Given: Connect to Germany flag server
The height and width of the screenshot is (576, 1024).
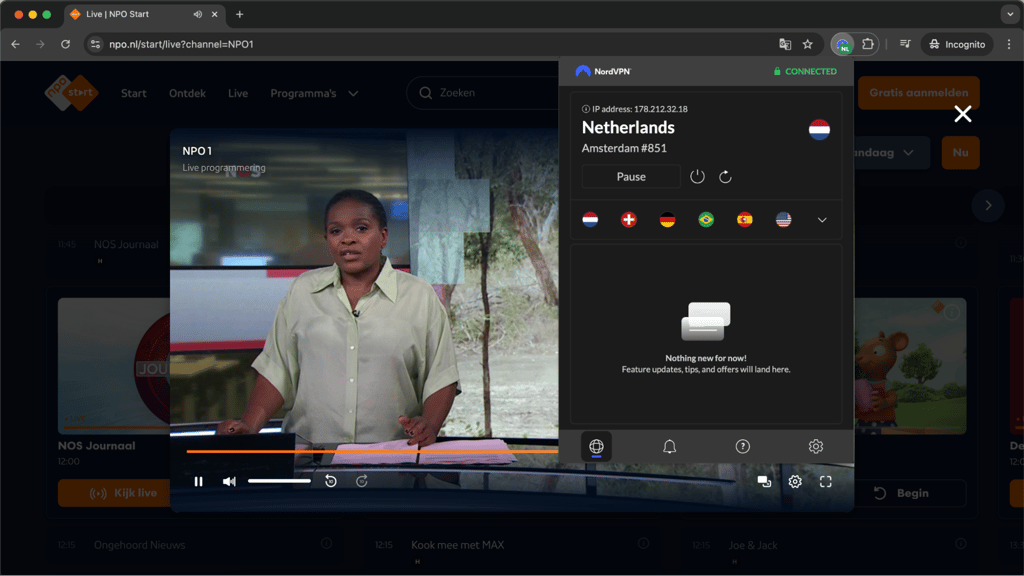Looking at the screenshot, I should click(667, 219).
